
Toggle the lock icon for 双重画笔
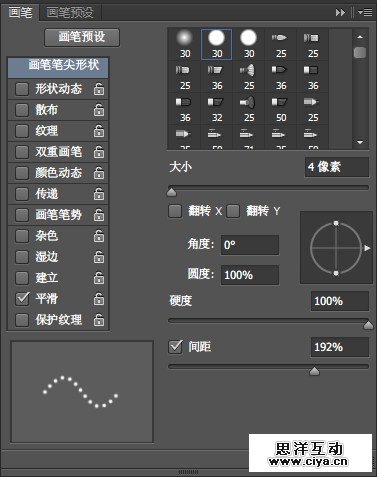click(99, 152)
